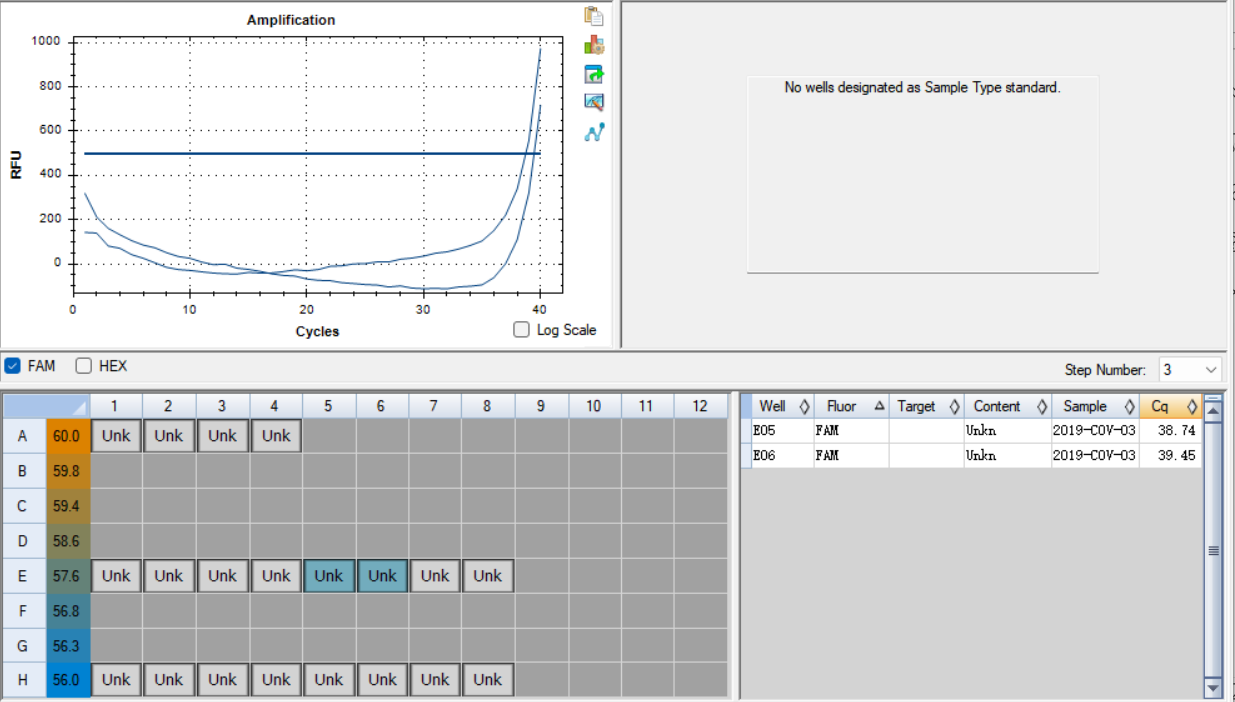Click the 56.0 temperature gradient cell
1235x702 pixels.
pyautogui.click(x=68, y=680)
